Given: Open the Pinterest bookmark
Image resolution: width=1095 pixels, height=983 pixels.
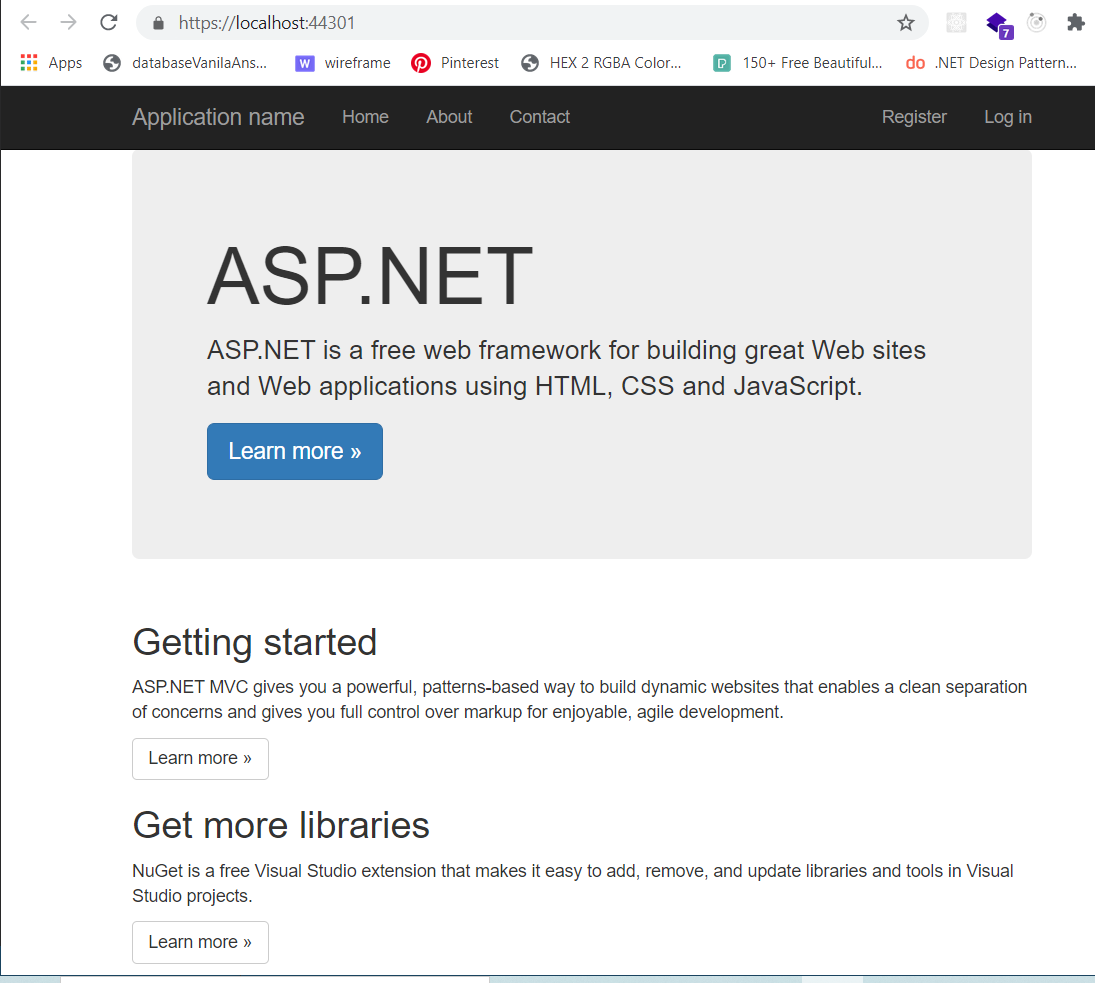Looking at the screenshot, I should pyautogui.click(x=455, y=62).
